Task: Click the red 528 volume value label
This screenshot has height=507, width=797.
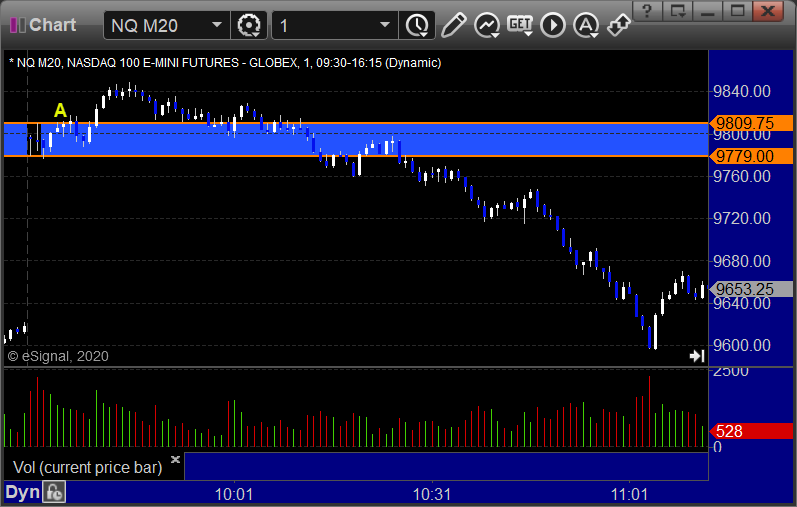Action: (x=751, y=431)
